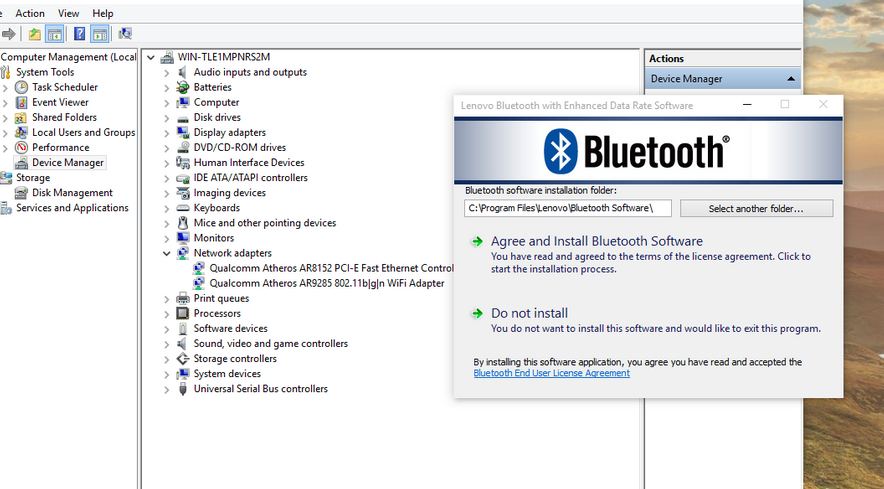
Task: Select Device Manager in console tree
Action: point(68,162)
